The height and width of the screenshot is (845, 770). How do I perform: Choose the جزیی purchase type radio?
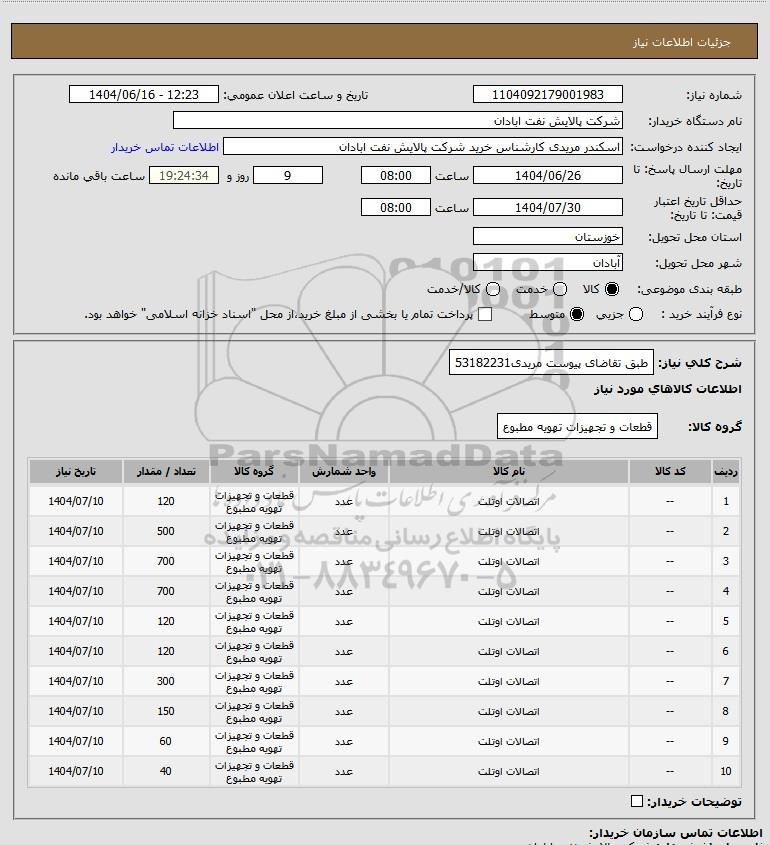[x=636, y=314]
